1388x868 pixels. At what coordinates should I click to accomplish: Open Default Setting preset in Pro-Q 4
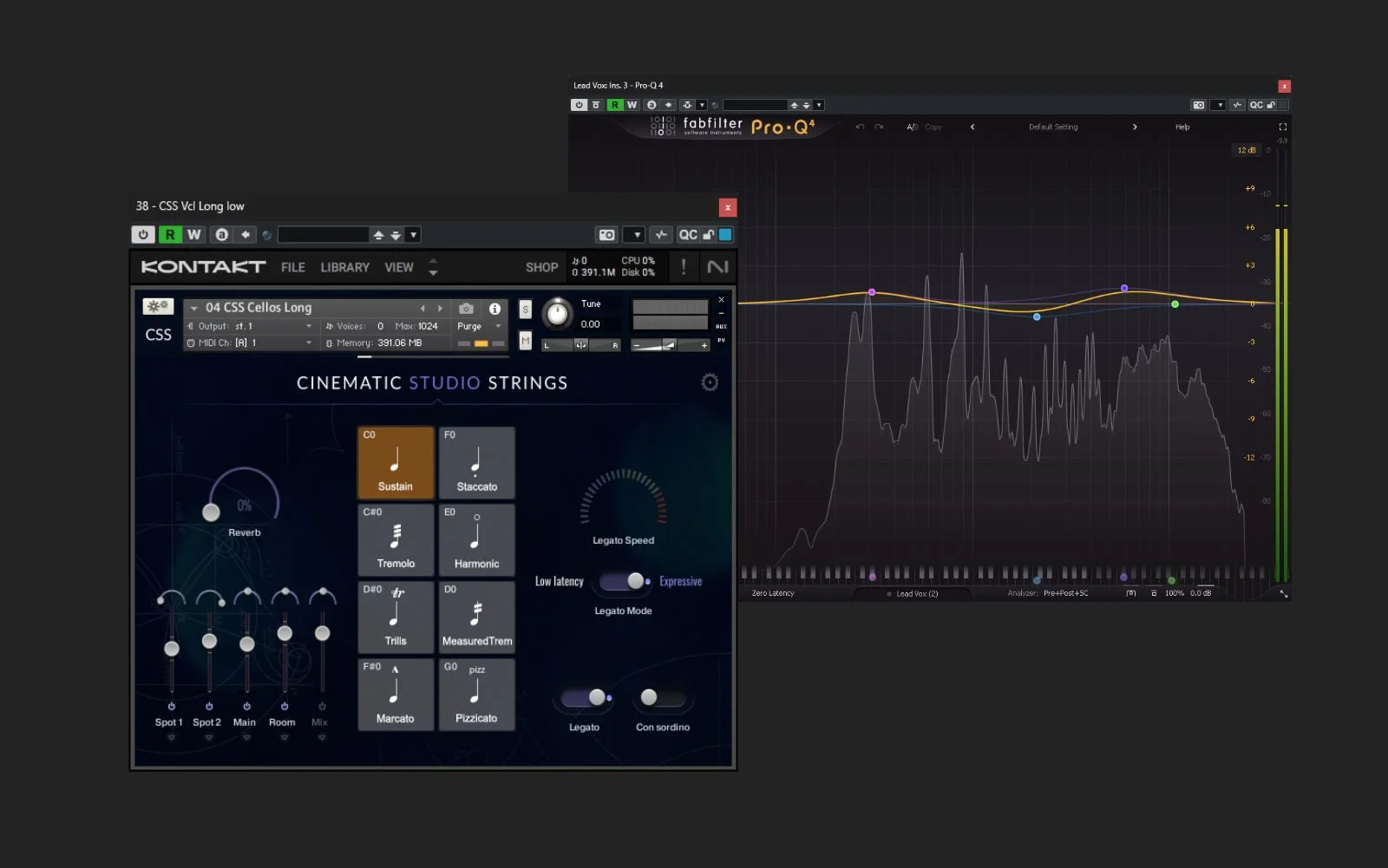pyautogui.click(x=1053, y=127)
